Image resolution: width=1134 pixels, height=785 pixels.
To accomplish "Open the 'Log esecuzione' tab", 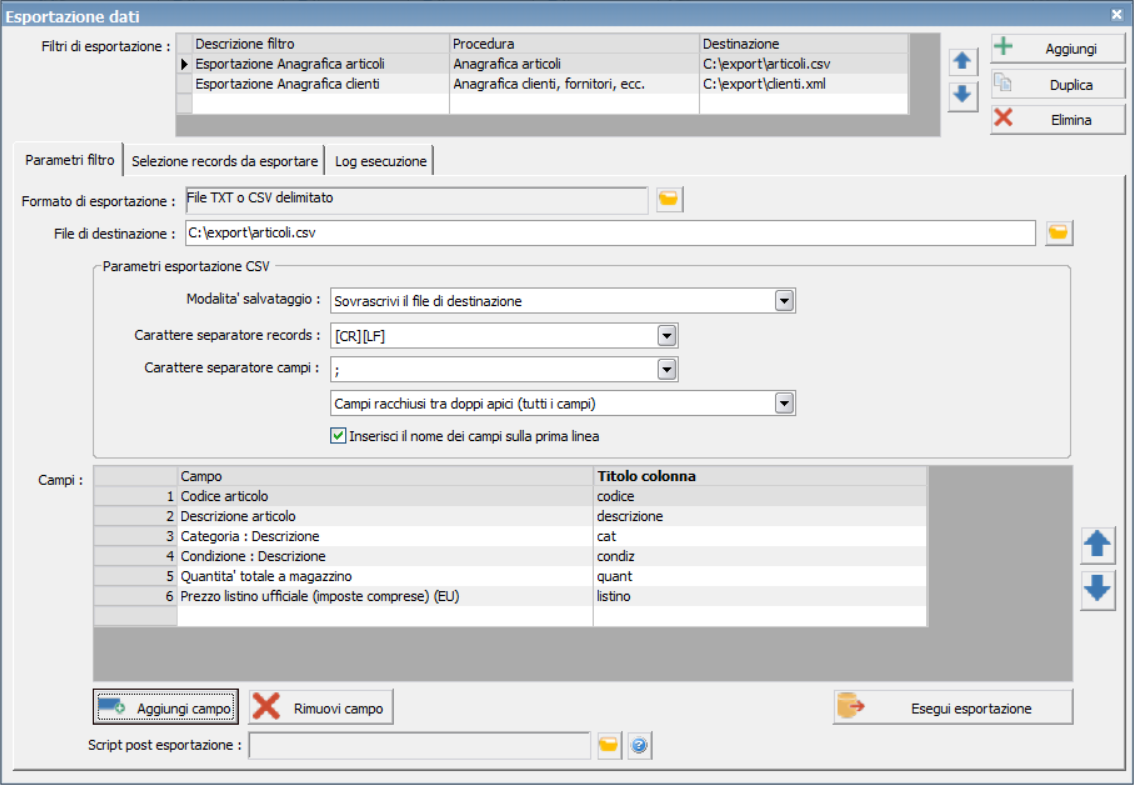I will pyautogui.click(x=380, y=161).
